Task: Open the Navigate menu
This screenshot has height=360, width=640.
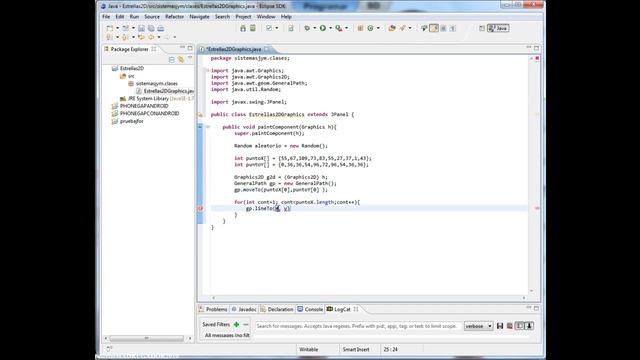Action: coord(199,17)
